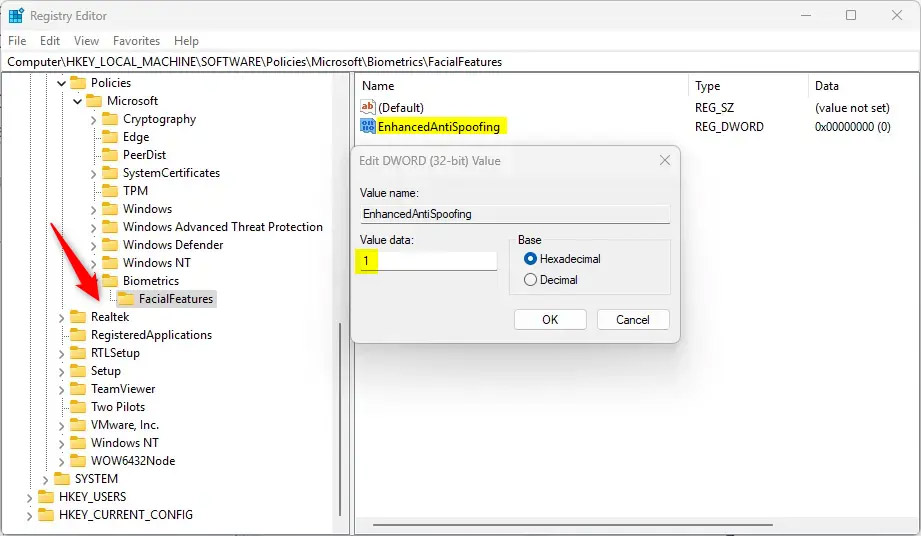Click the Value name field EnhancedAntiSpoofing
The width and height of the screenshot is (921, 536).
pyautogui.click(x=515, y=214)
